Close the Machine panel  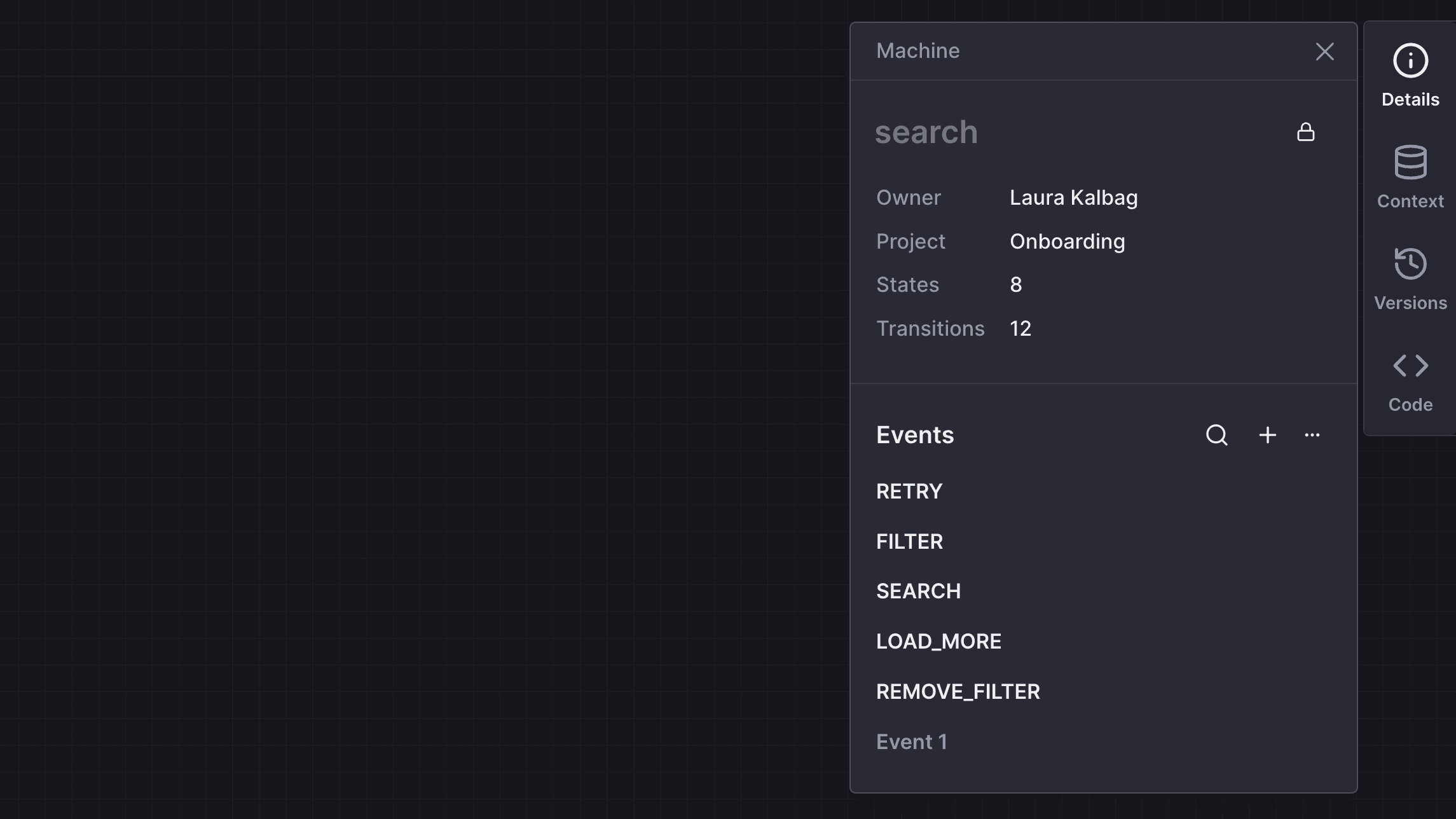1324,51
